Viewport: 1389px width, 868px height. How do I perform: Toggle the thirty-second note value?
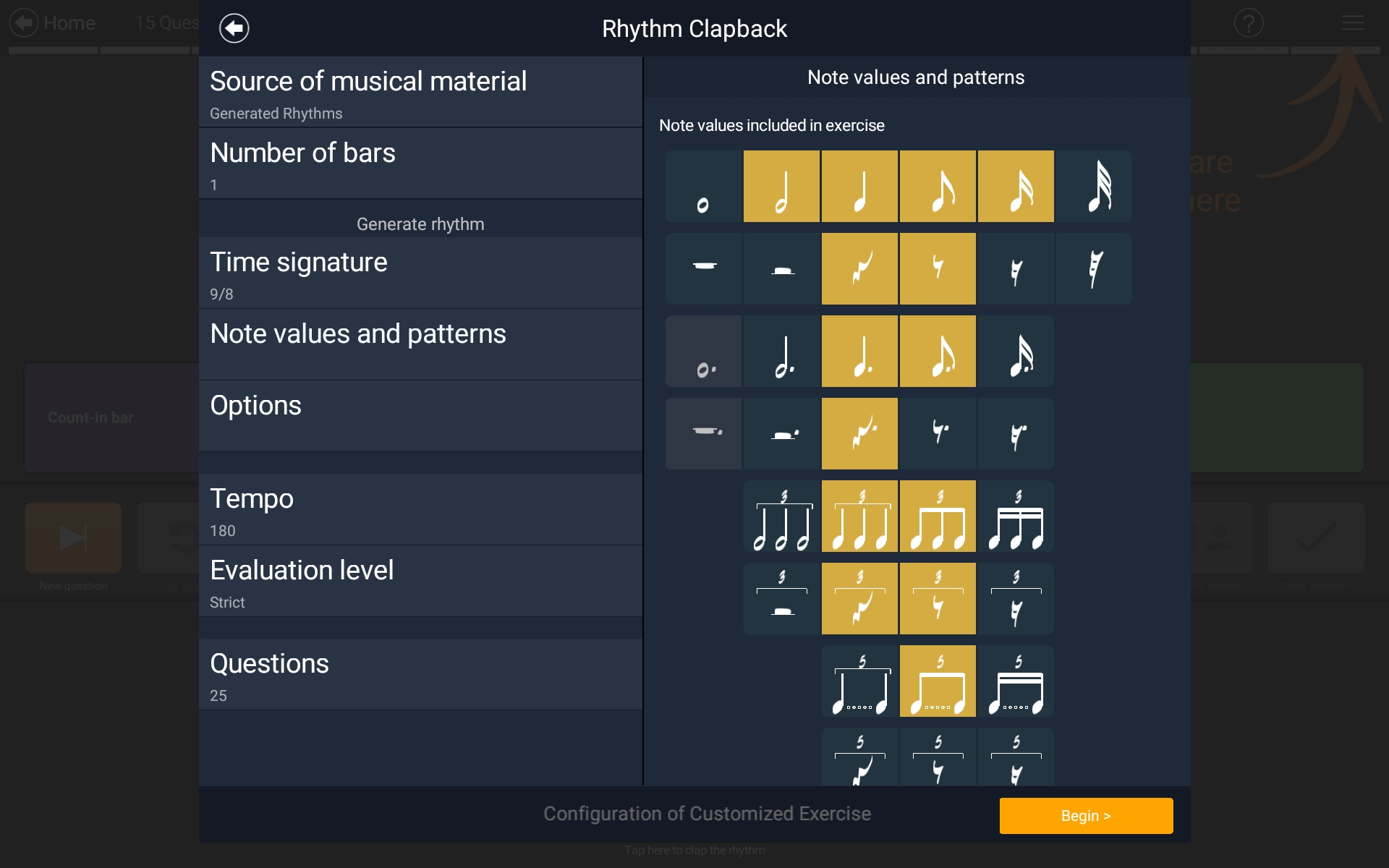pyautogui.click(x=1094, y=187)
